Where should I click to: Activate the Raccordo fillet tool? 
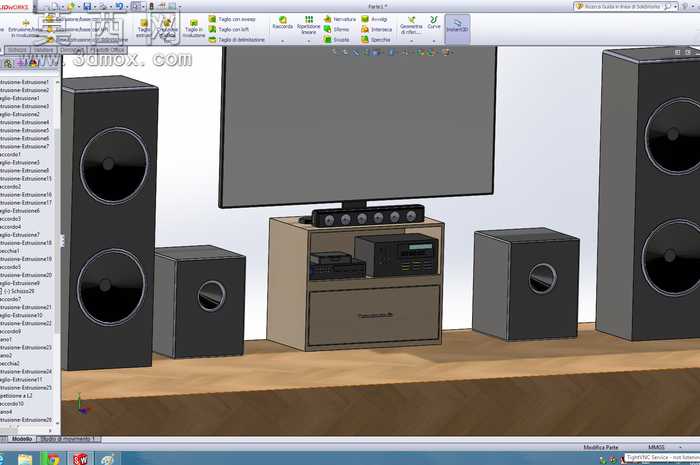tap(283, 23)
